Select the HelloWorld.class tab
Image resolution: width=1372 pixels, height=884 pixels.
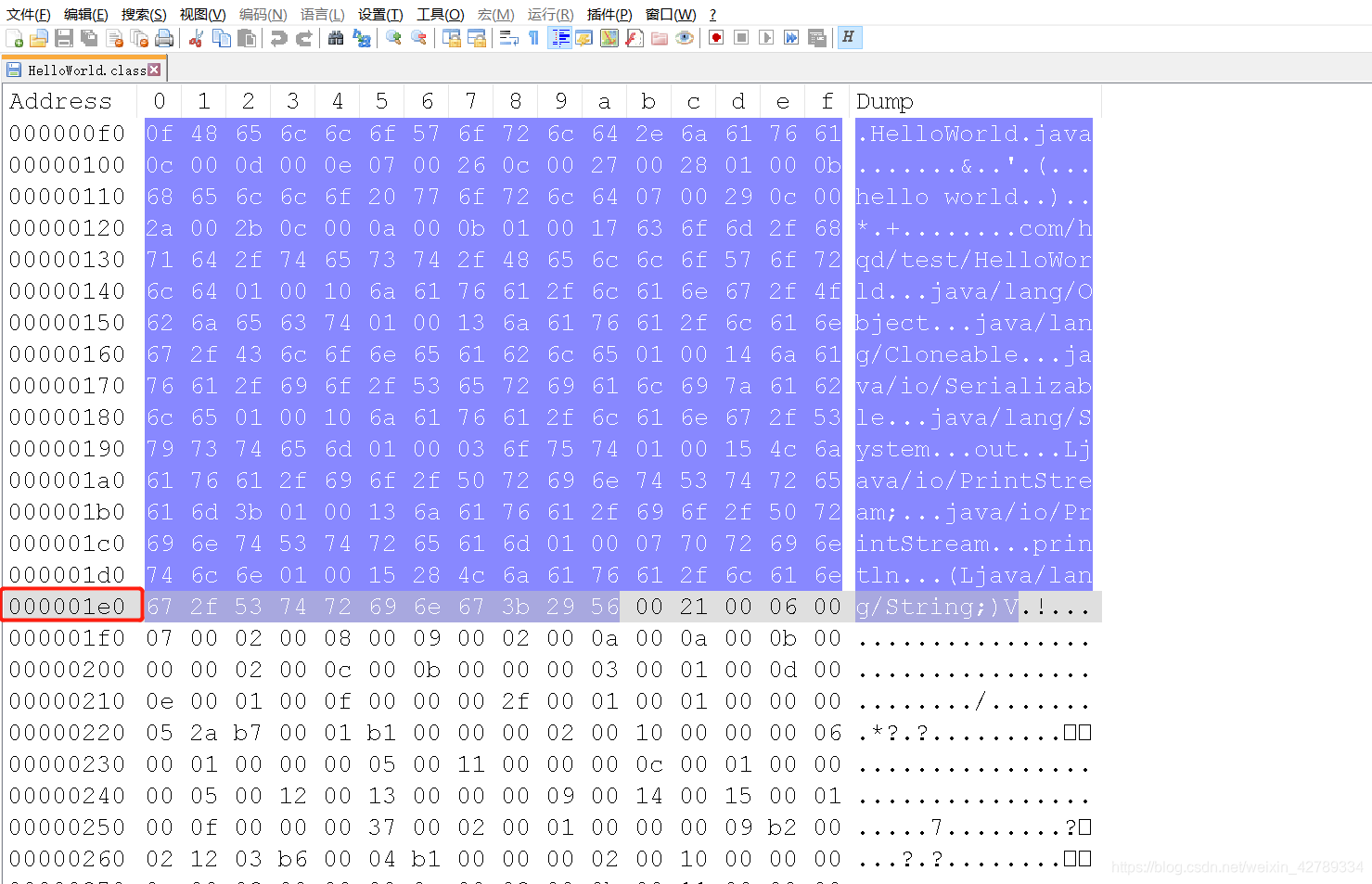84,70
